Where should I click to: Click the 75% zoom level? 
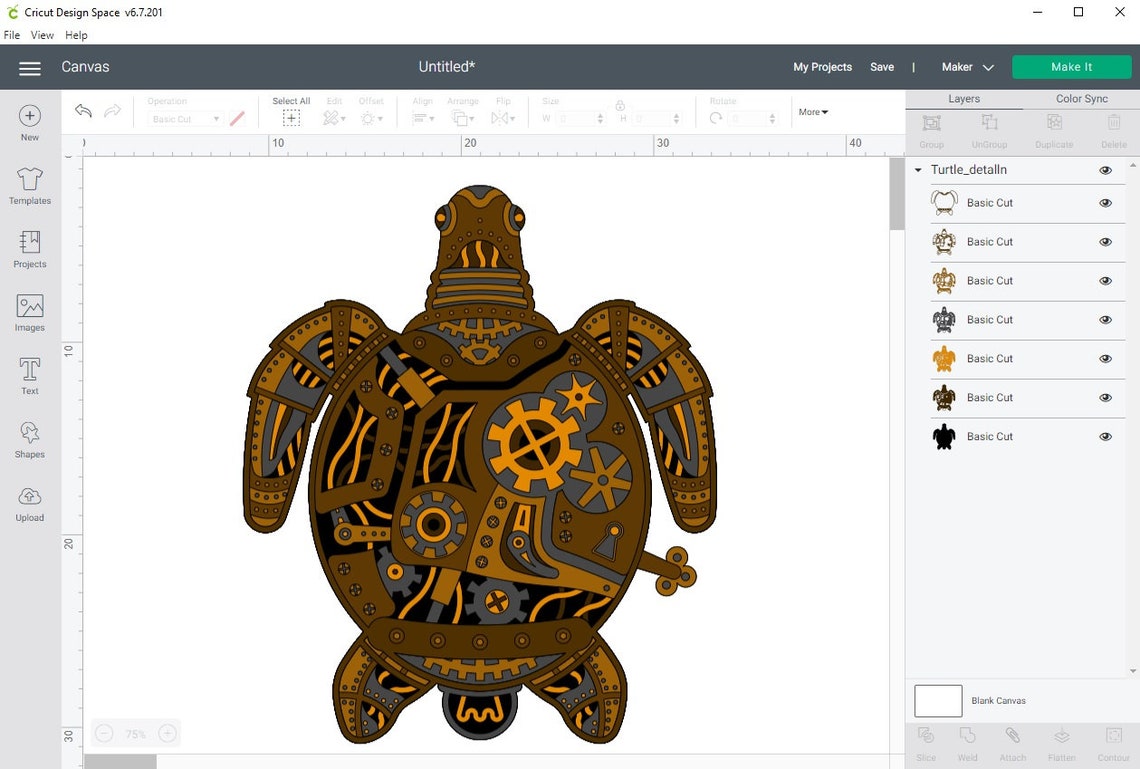coord(135,734)
